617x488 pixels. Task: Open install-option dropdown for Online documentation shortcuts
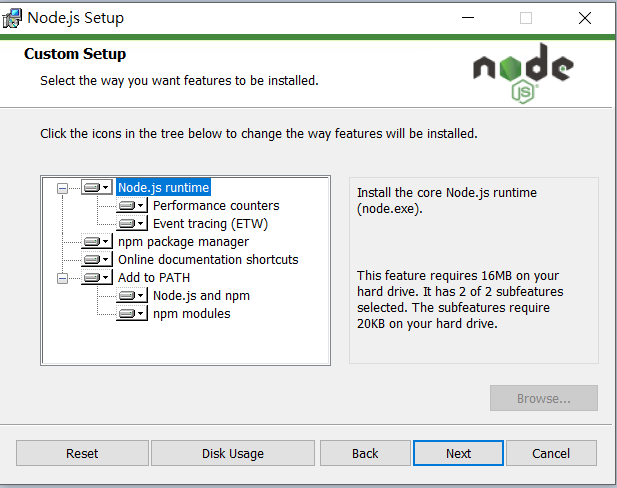[97, 259]
